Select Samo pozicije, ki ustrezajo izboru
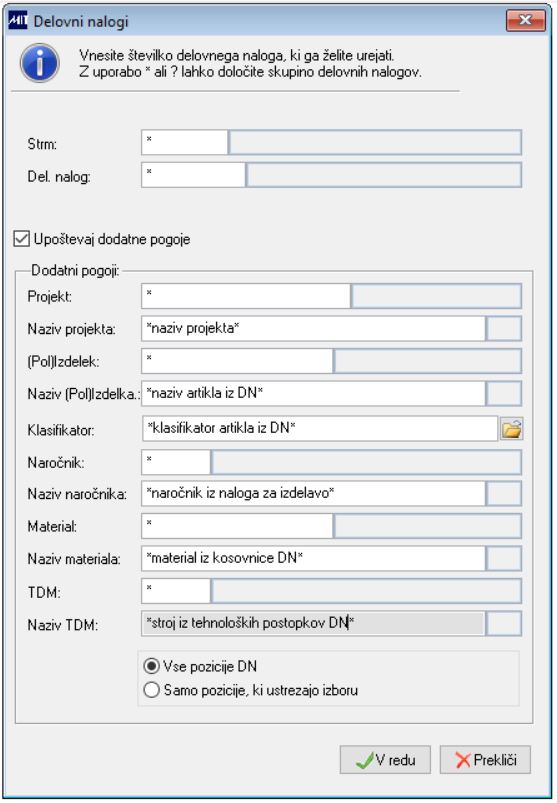Viewport: 557px width, 803px height. coord(152,690)
